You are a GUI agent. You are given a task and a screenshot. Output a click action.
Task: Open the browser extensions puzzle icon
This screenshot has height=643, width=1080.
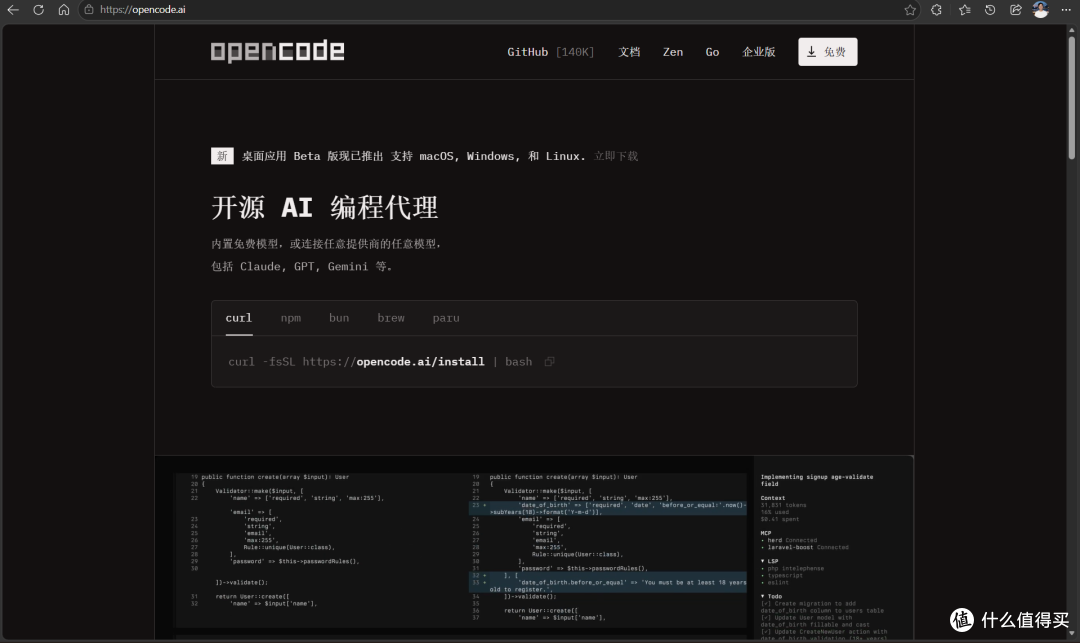click(x=936, y=10)
